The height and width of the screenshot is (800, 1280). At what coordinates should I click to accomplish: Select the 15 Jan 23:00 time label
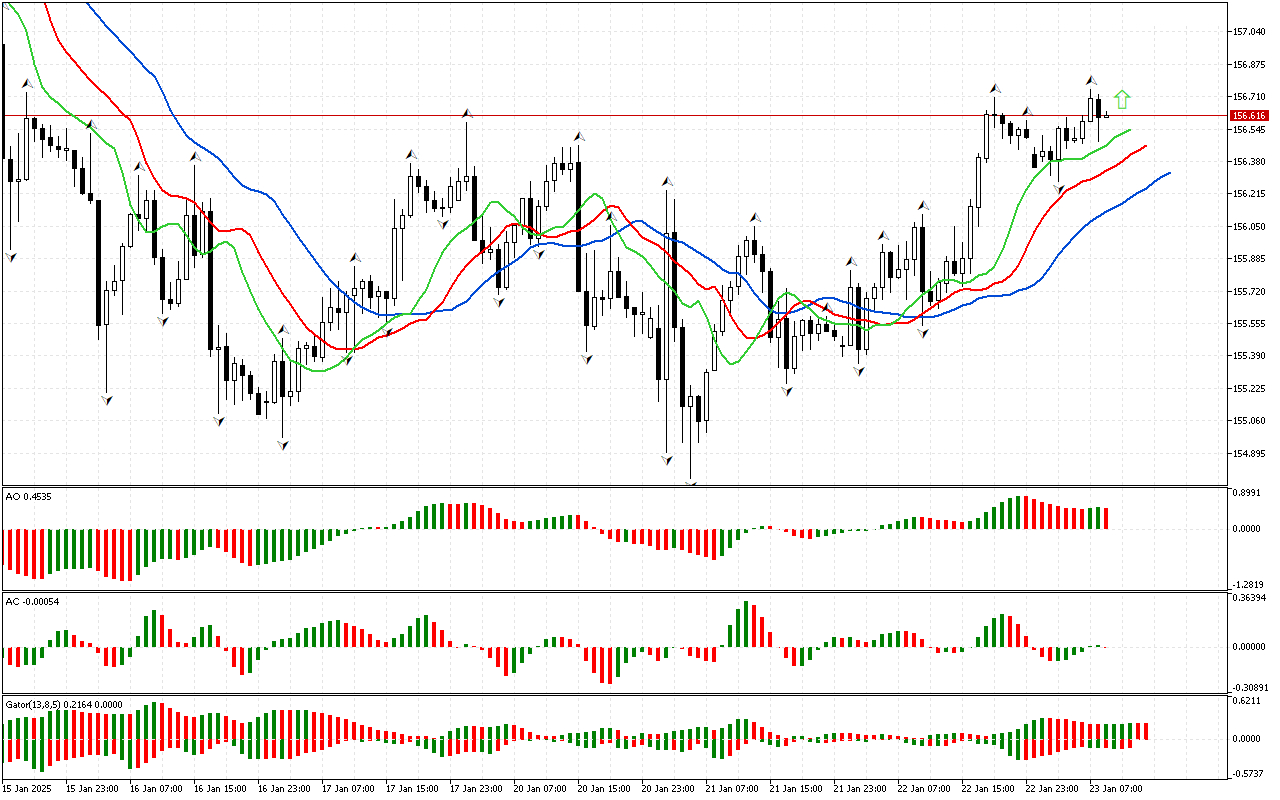[94, 788]
